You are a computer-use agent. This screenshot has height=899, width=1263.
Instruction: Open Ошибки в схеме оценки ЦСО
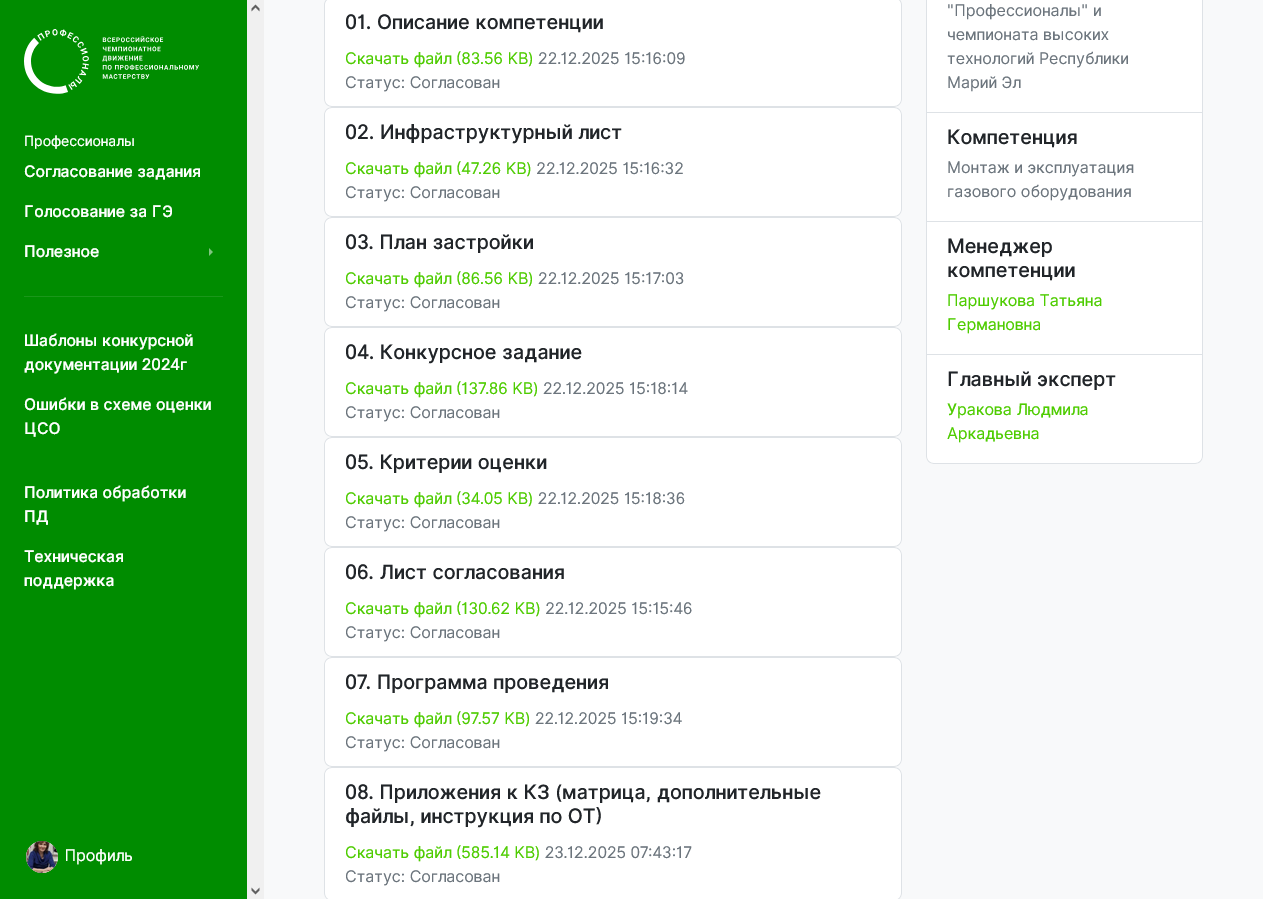pyautogui.click(x=117, y=416)
